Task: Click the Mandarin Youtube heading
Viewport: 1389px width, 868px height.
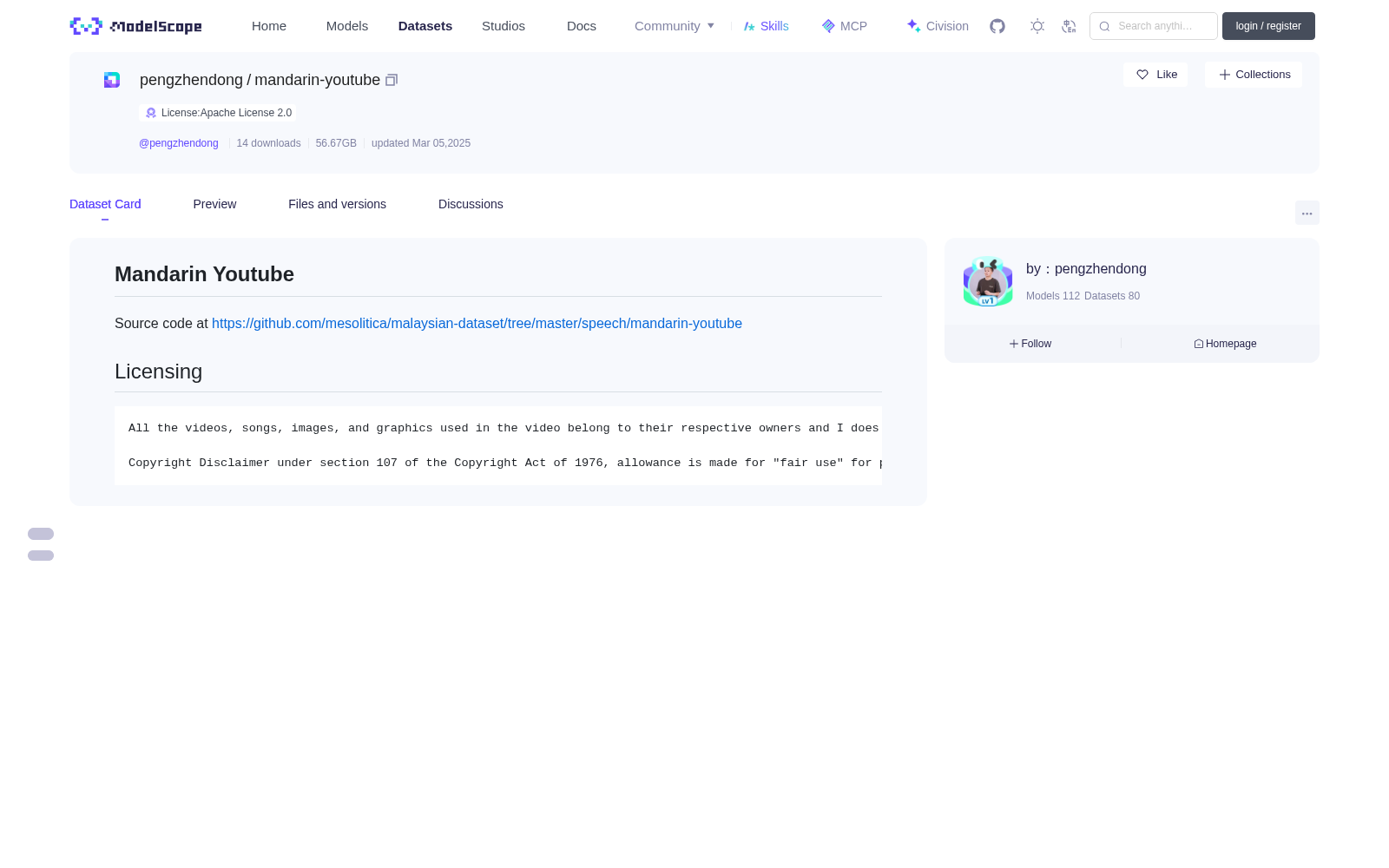Action: (x=204, y=274)
